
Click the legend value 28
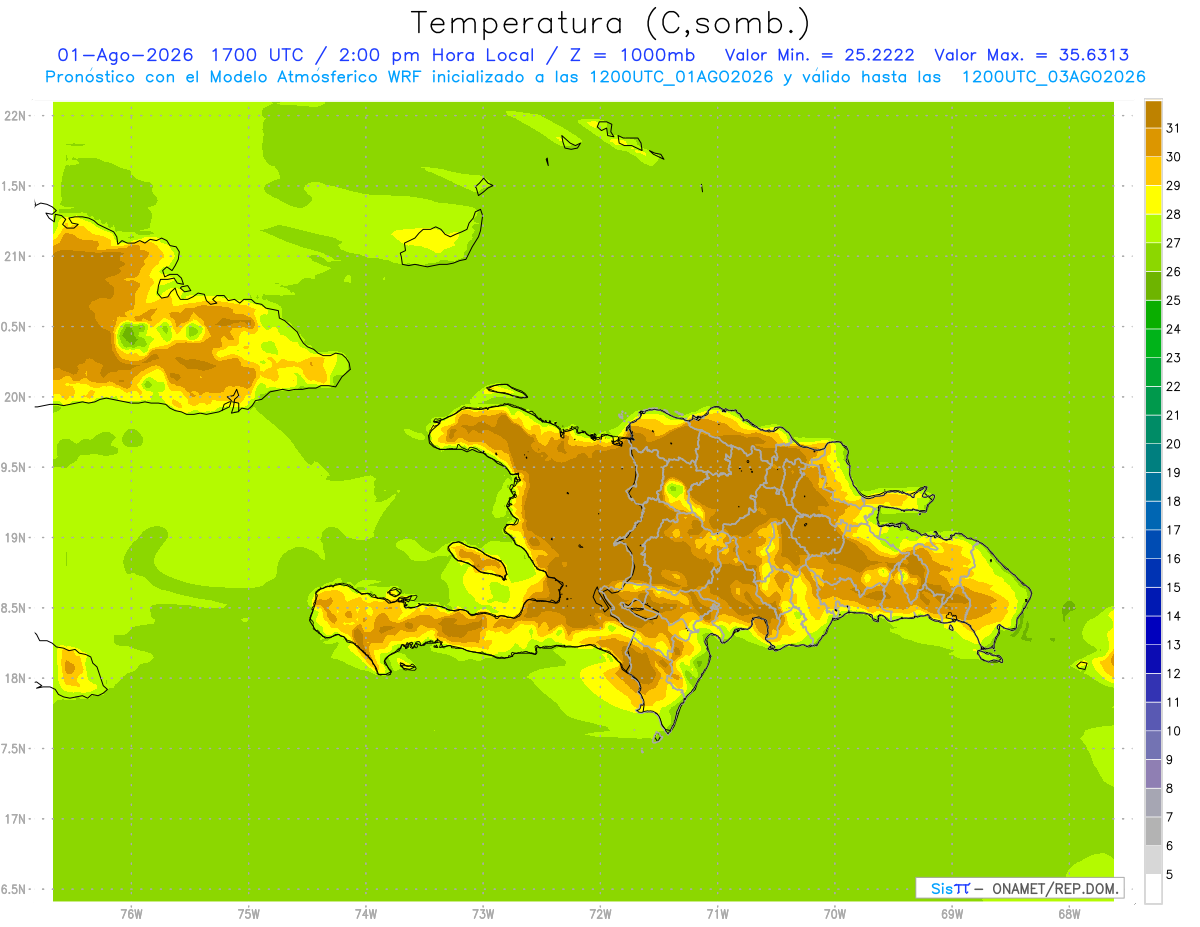pos(1174,214)
